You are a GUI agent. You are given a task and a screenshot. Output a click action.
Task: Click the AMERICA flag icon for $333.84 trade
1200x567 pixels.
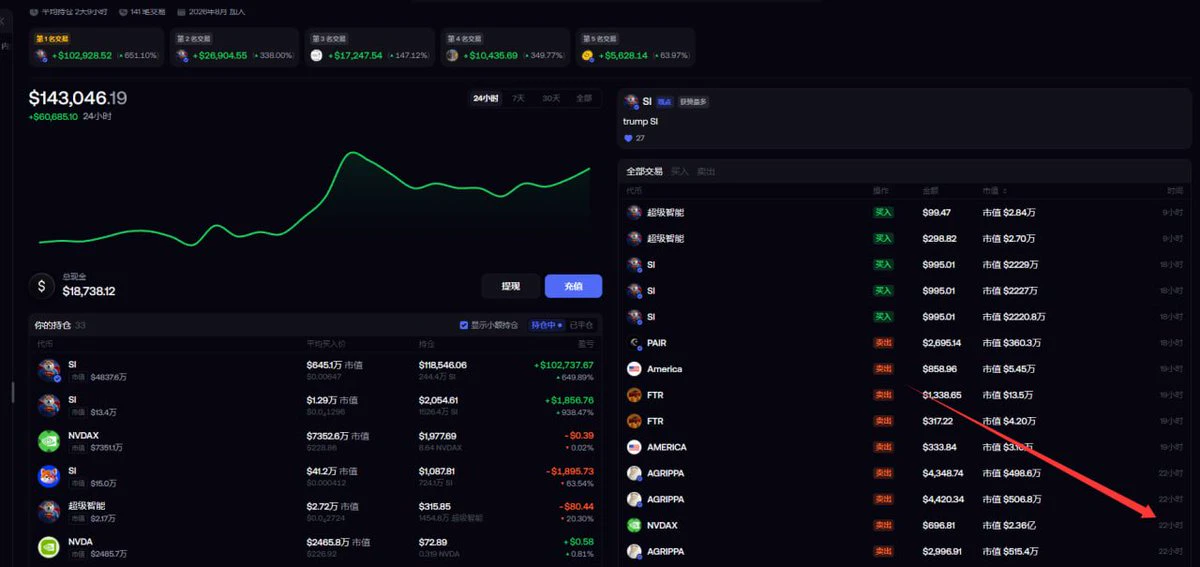(x=633, y=447)
